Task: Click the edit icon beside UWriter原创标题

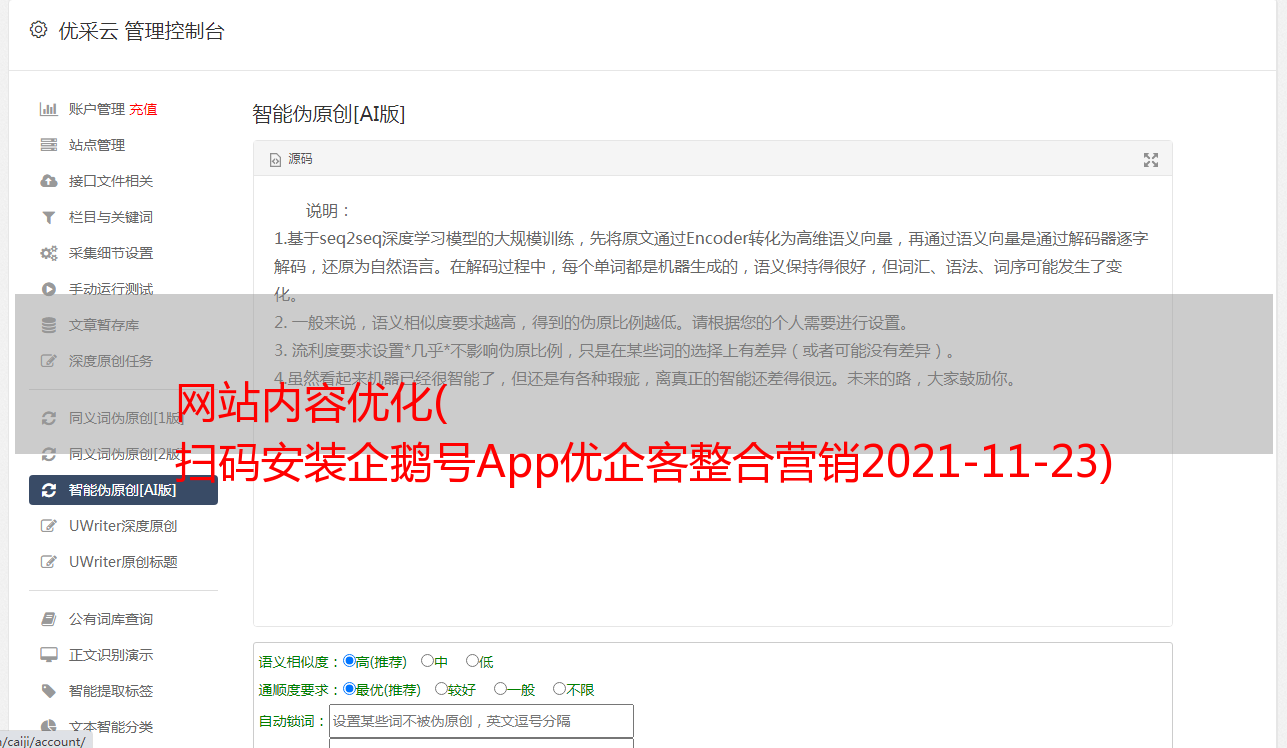Action: (48, 562)
